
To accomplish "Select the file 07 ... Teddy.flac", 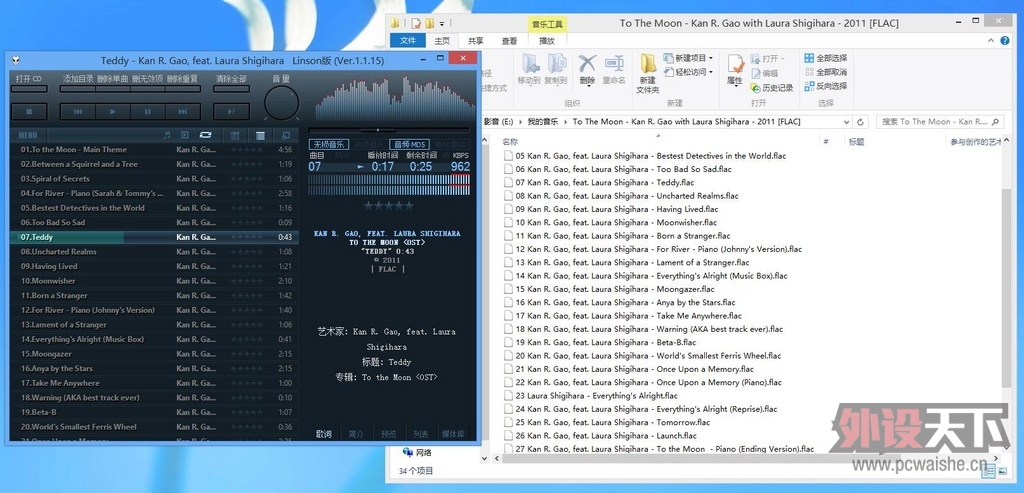I will click(604, 183).
